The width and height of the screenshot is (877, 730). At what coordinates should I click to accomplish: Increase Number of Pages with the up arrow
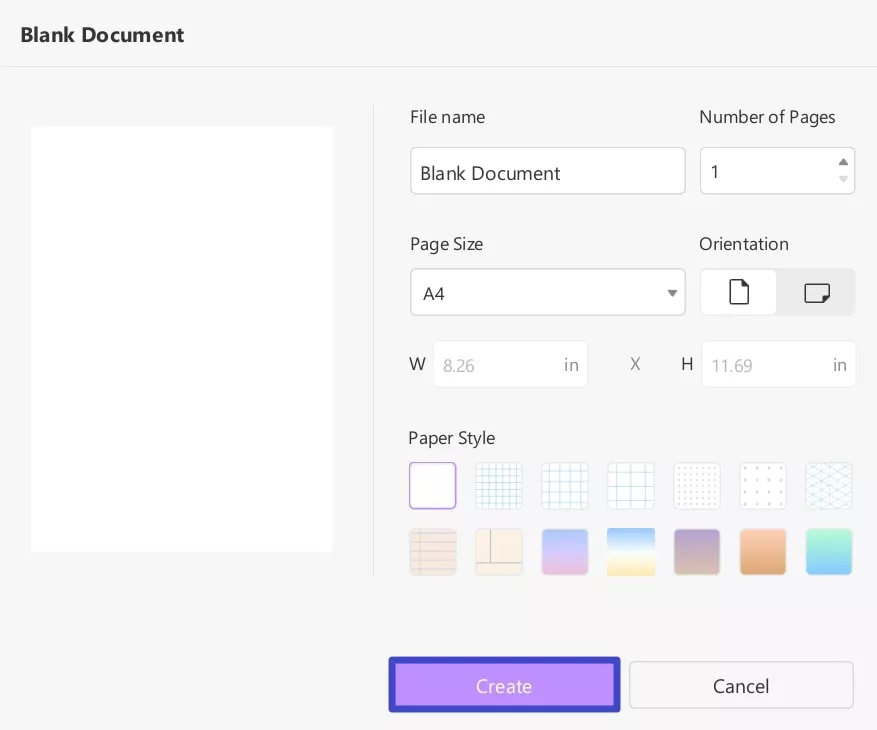(x=843, y=160)
